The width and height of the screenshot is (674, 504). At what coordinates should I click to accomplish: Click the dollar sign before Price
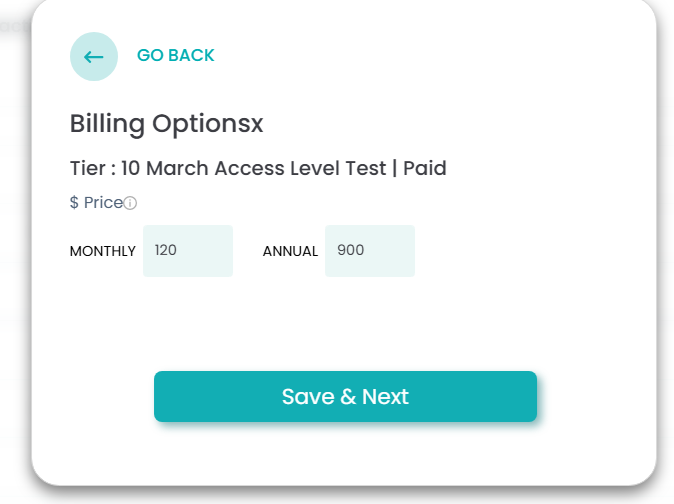coord(74,203)
